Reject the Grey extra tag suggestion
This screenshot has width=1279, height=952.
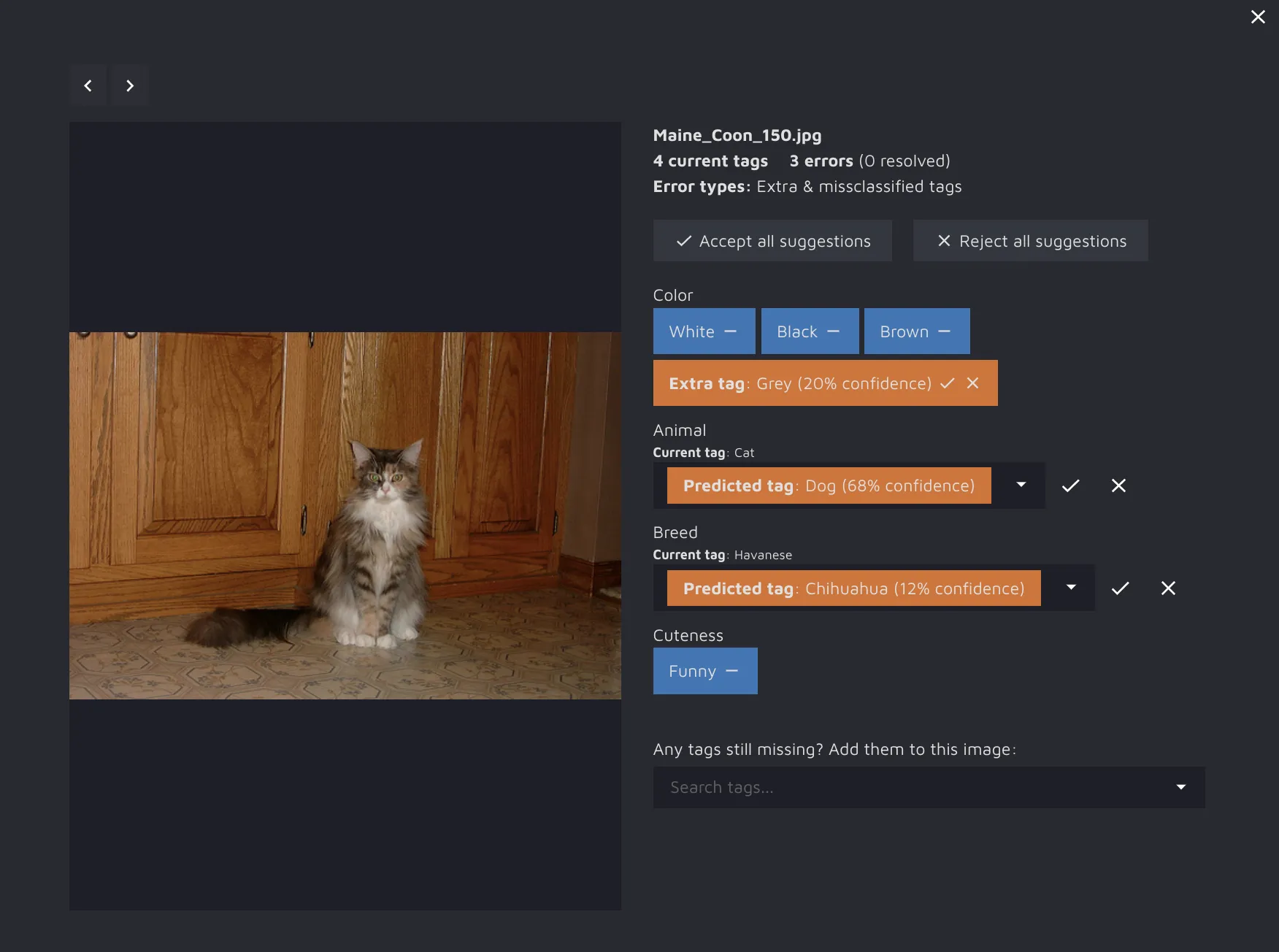[x=972, y=383]
